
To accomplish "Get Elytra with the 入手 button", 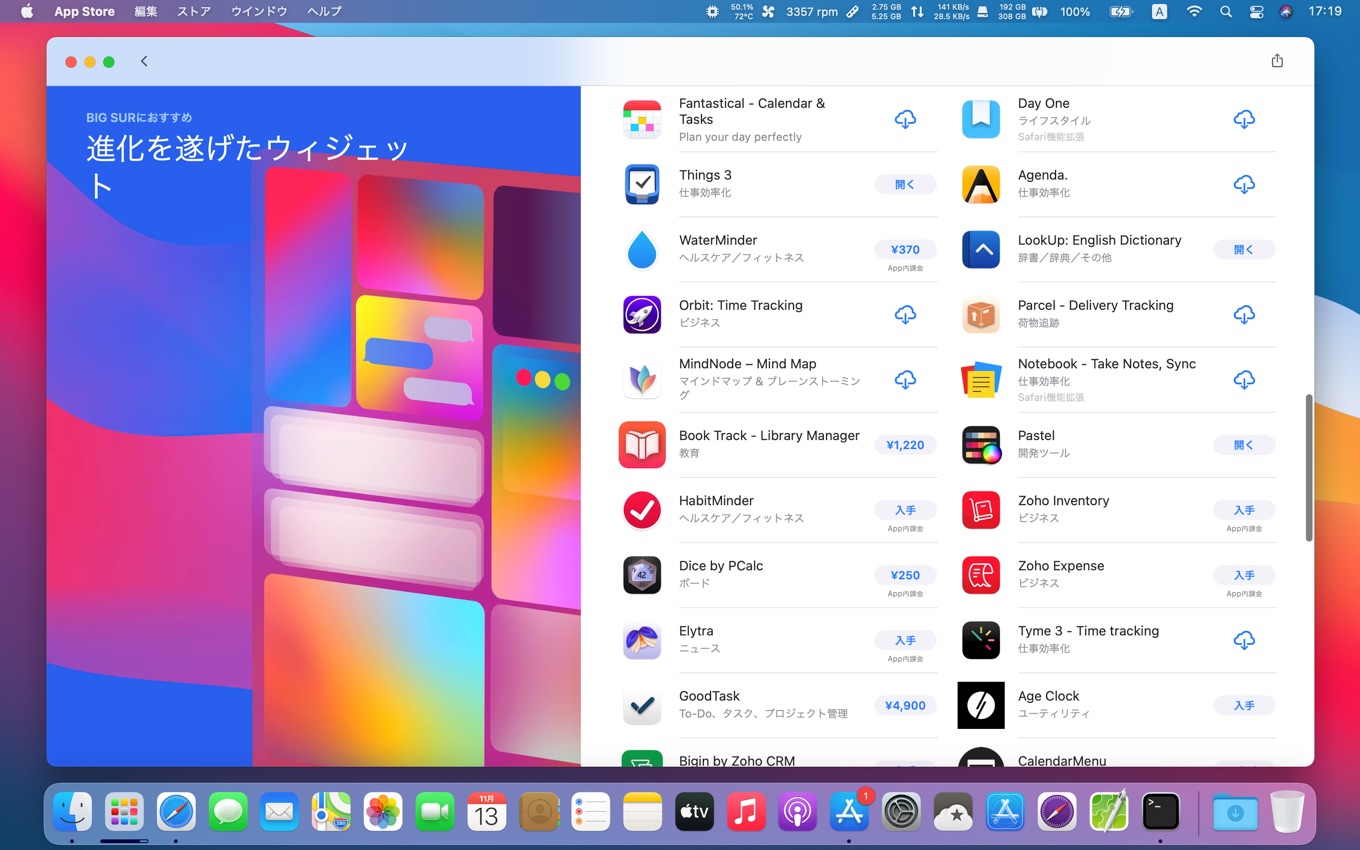I will pos(905,640).
